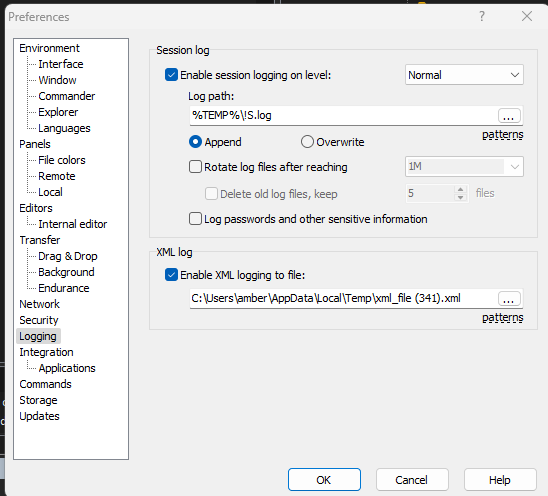This screenshot has width=548, height=496.
Task: Select the Overwrite radio option
Action: tap(307, 142)
